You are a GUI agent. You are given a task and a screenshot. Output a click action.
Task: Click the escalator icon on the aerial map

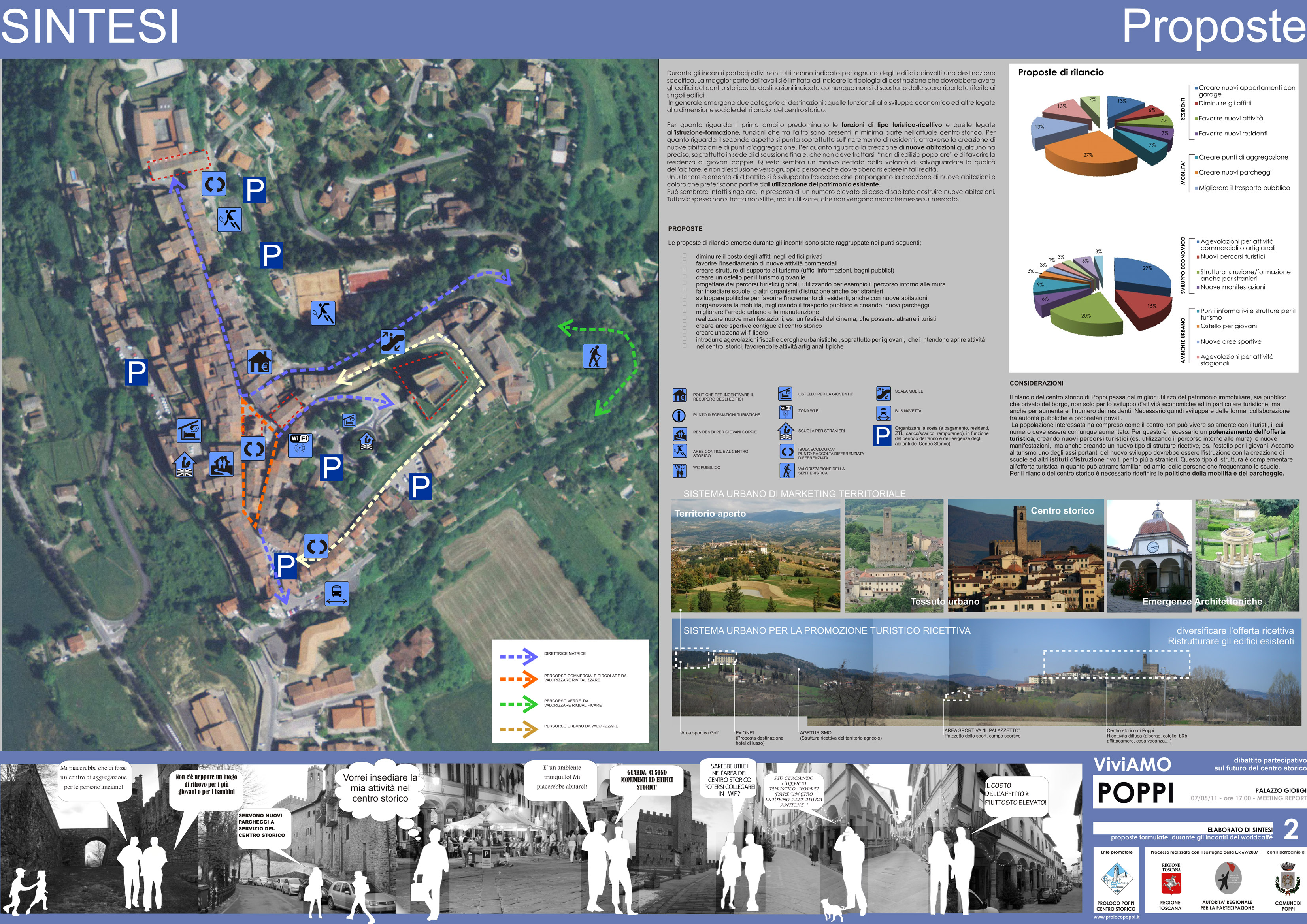coord(392,341)
